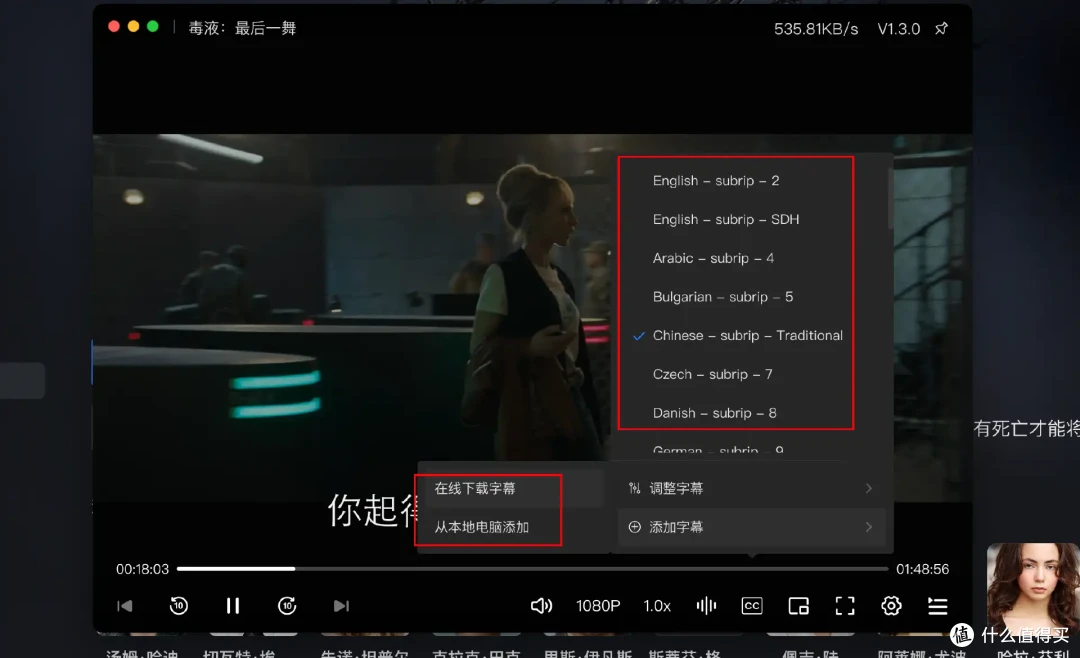Maximize the player with green button
Screen dimensions: 1080x658
153,26
